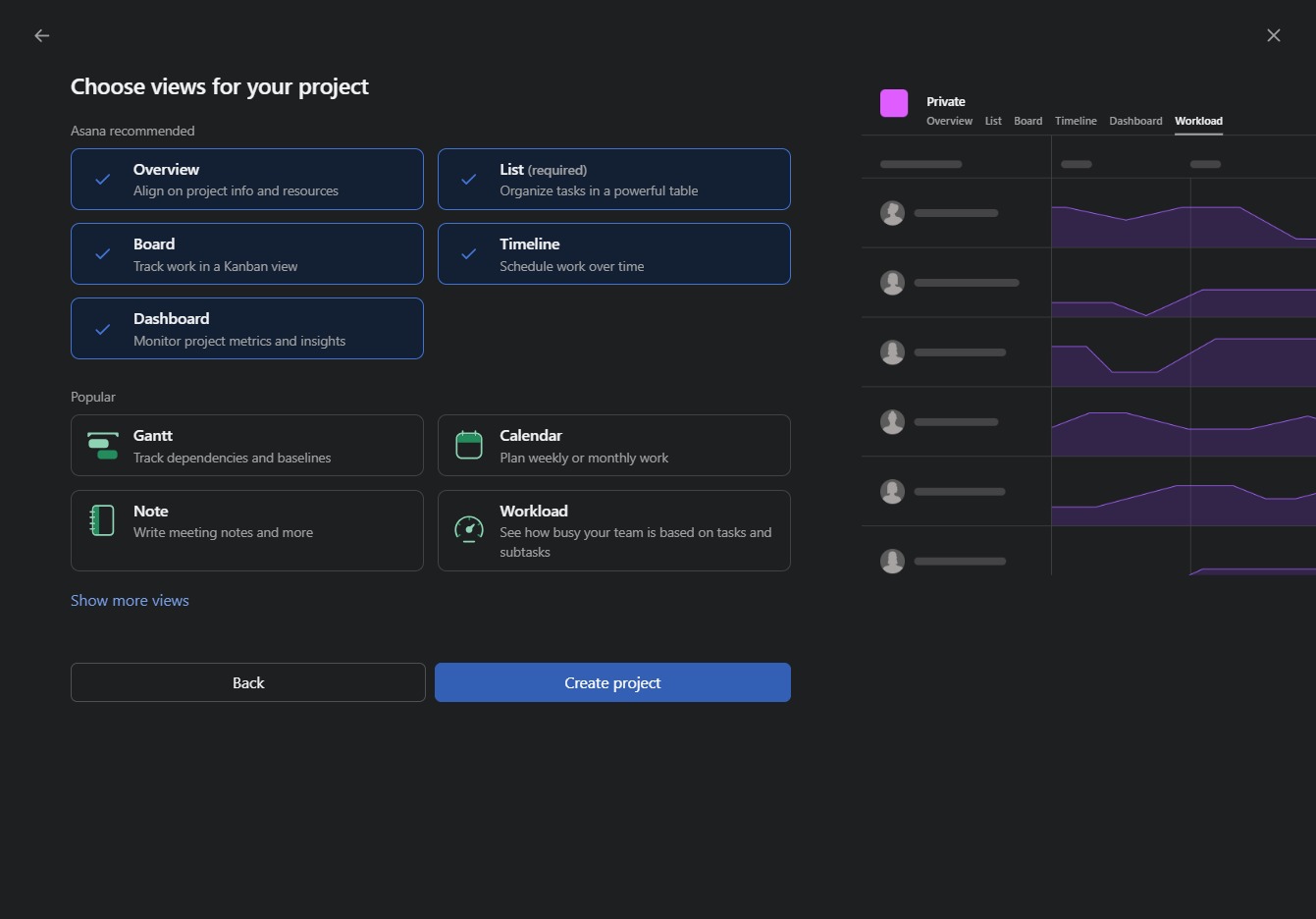The image size is (1316, 919).
Task: Click the Note notebook icon
Action: coord(102,520)
